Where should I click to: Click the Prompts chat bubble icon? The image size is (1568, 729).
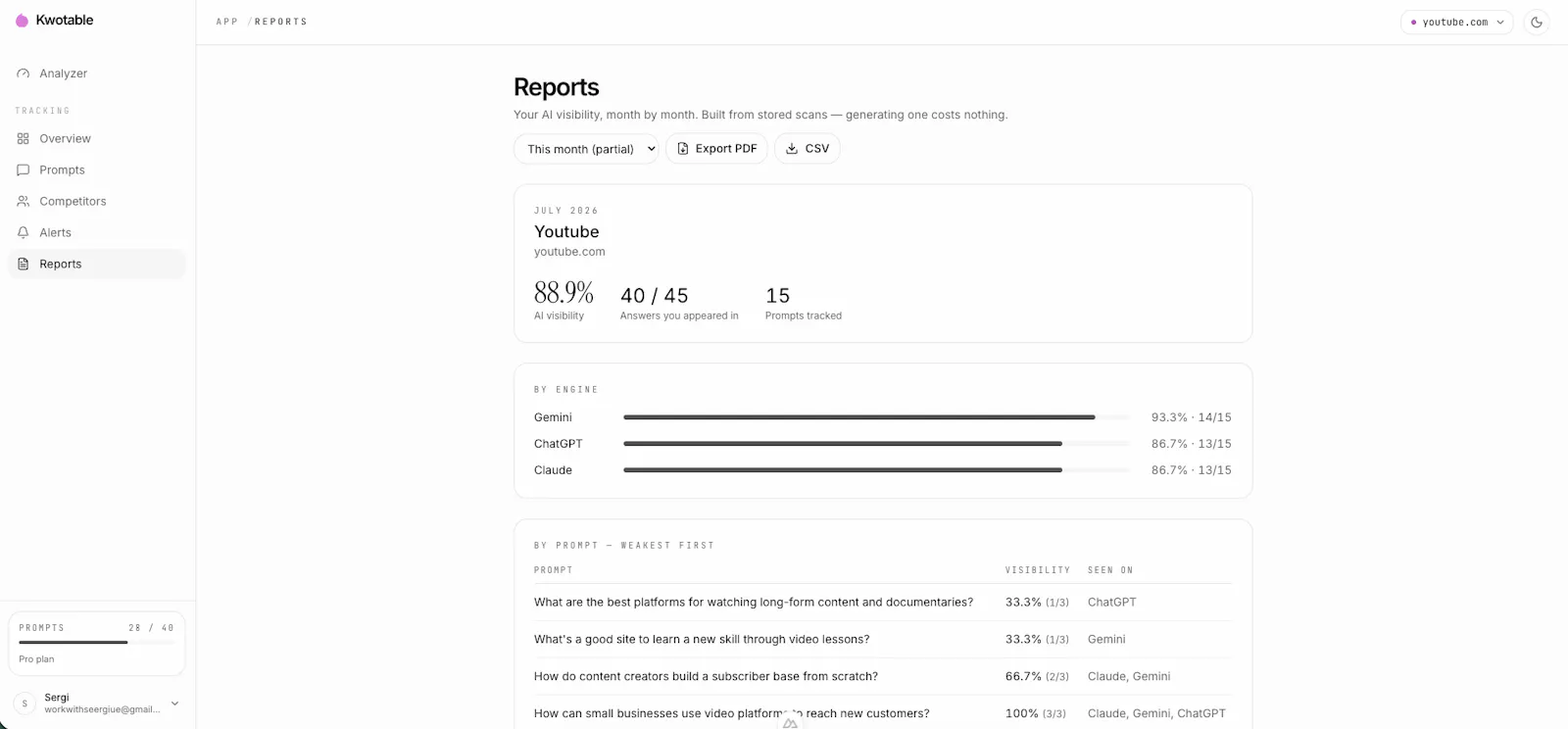coord(24,170)
